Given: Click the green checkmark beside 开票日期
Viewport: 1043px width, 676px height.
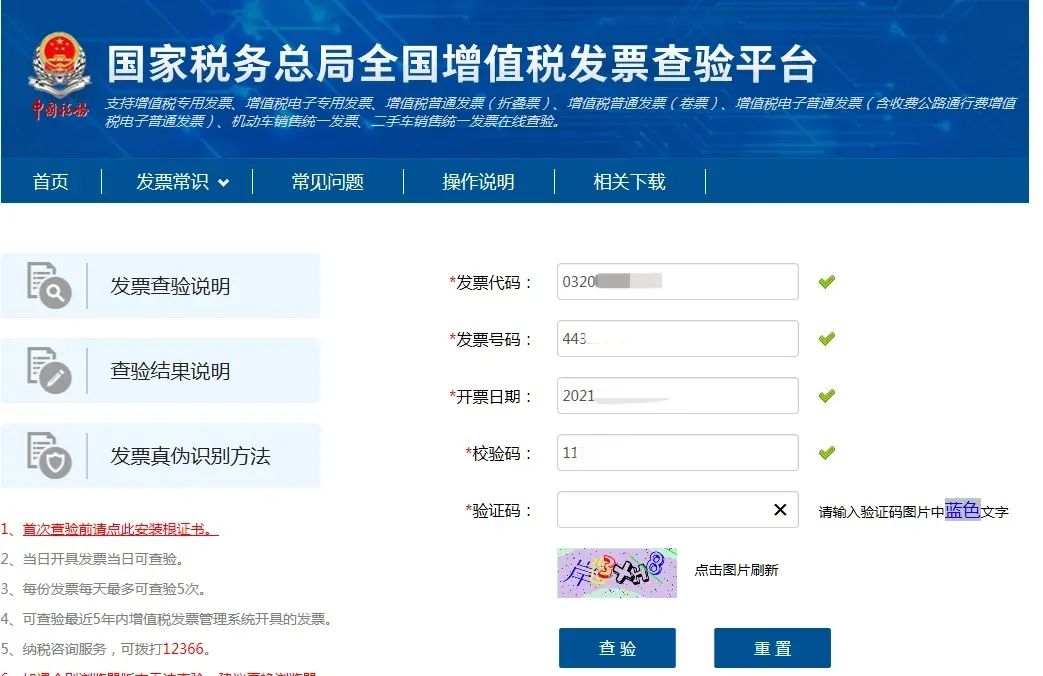Looking at the screenshot, I should tap(827, 396).
